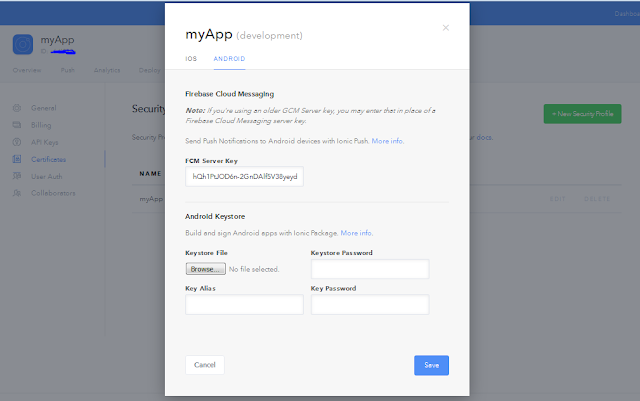Follow the docs link in the background page
640x401 pixels.
point(484,137)
